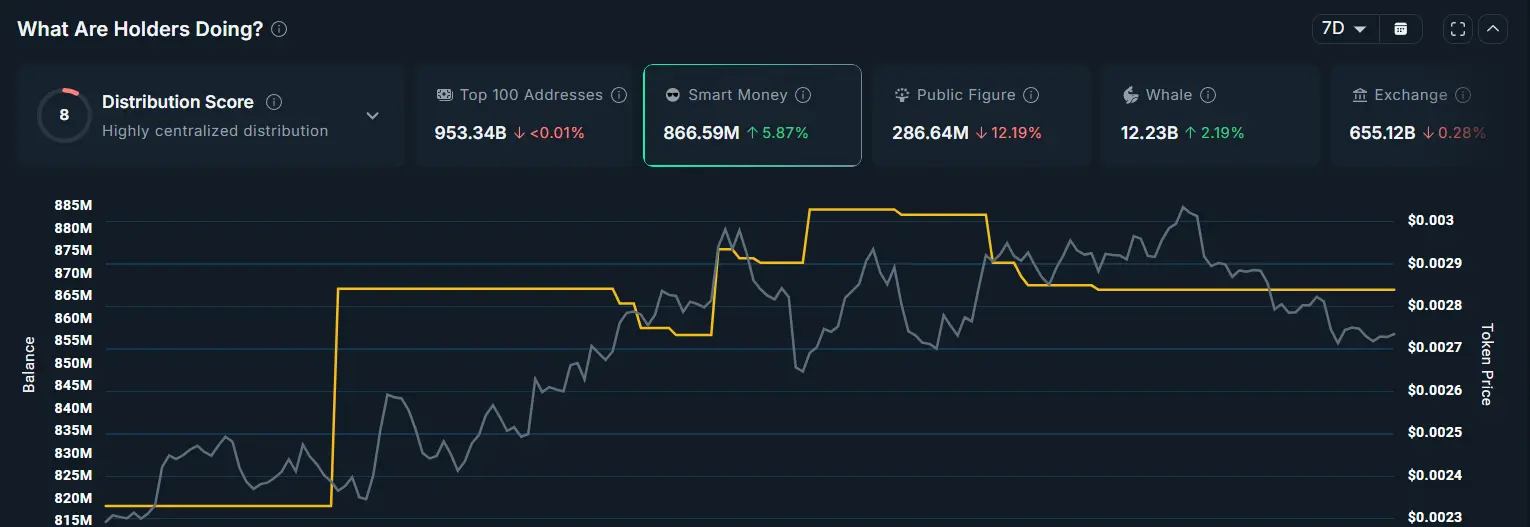Click Whale info icon
1530x527 pixels.
(1208, 95)
